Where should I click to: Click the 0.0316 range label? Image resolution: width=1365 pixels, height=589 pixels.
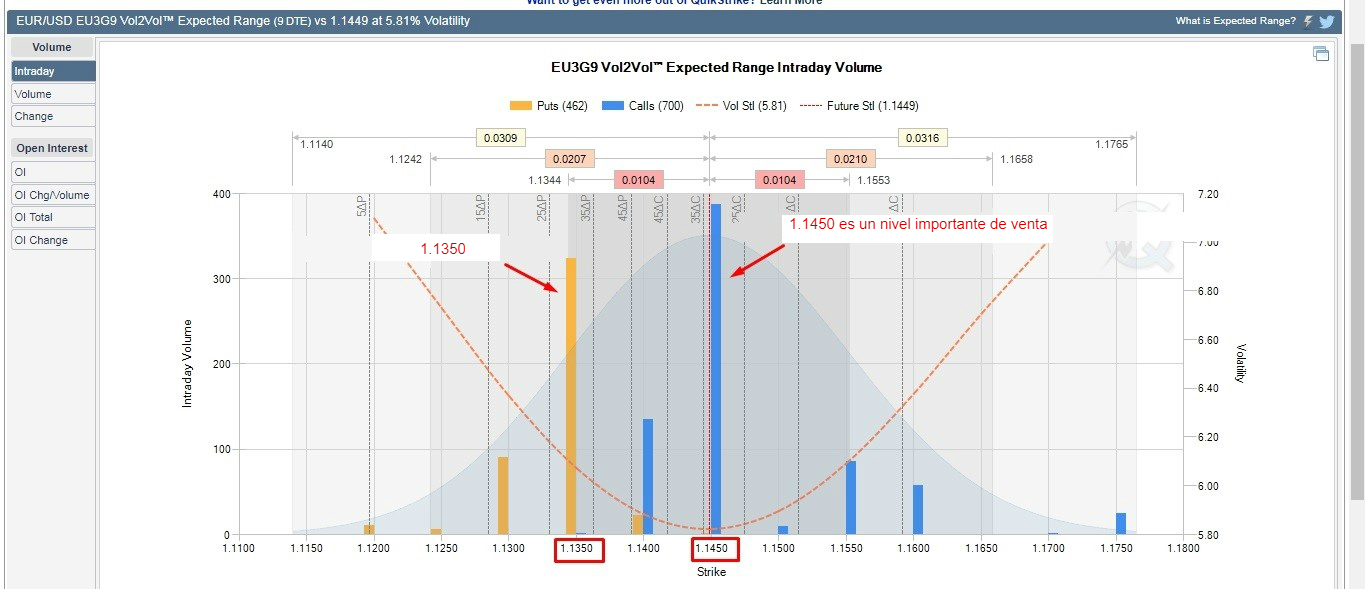pos(921,138)
